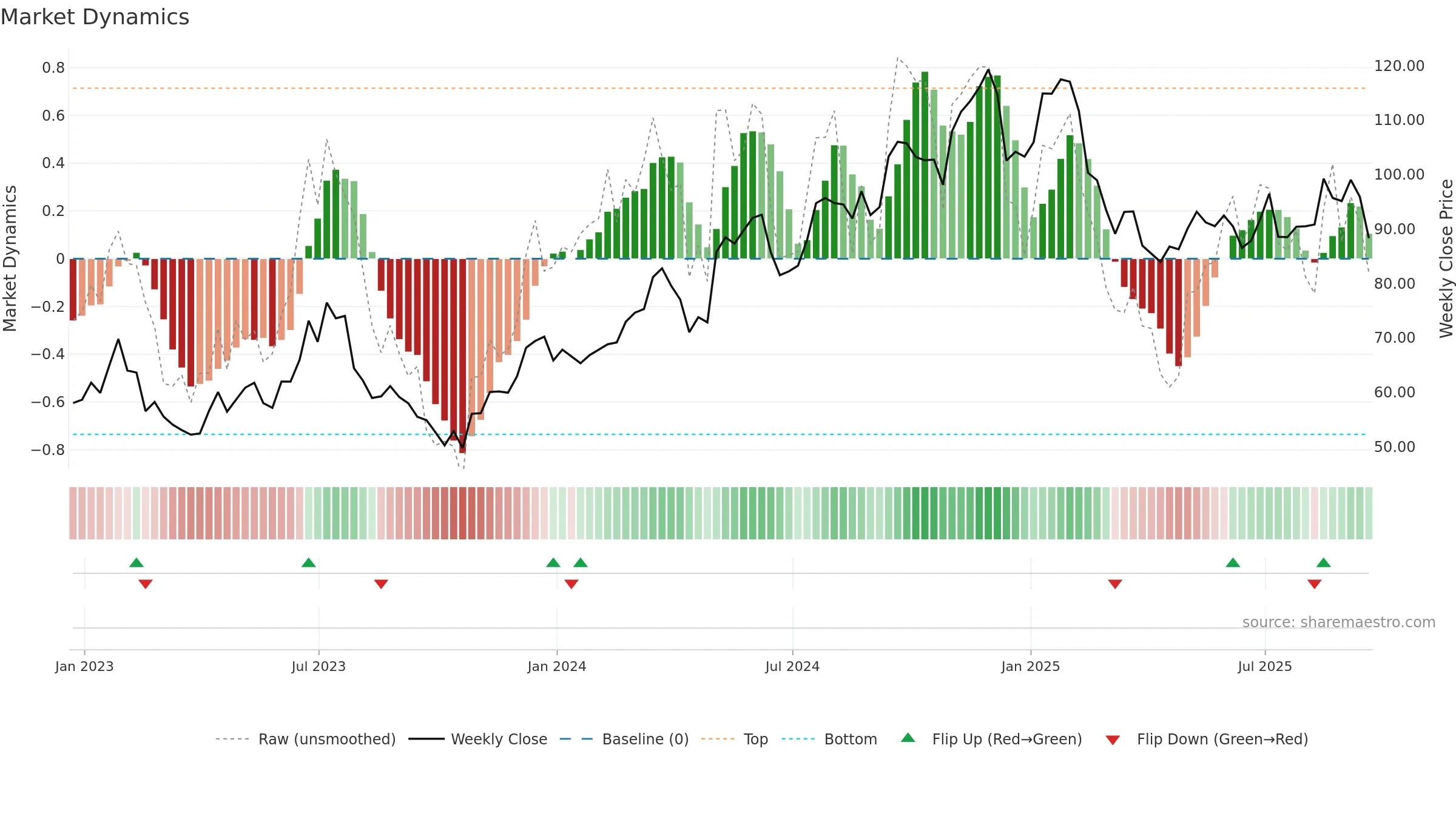Click the Jan 2025 x-axis label
The width and height of the screenshot is (1456, 819).
tap(1031, 666)
